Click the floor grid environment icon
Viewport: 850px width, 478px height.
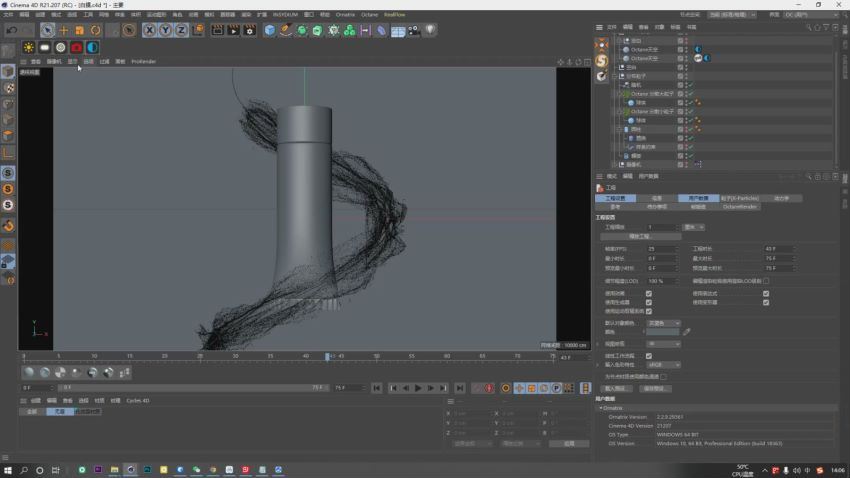tap(398, 31)
